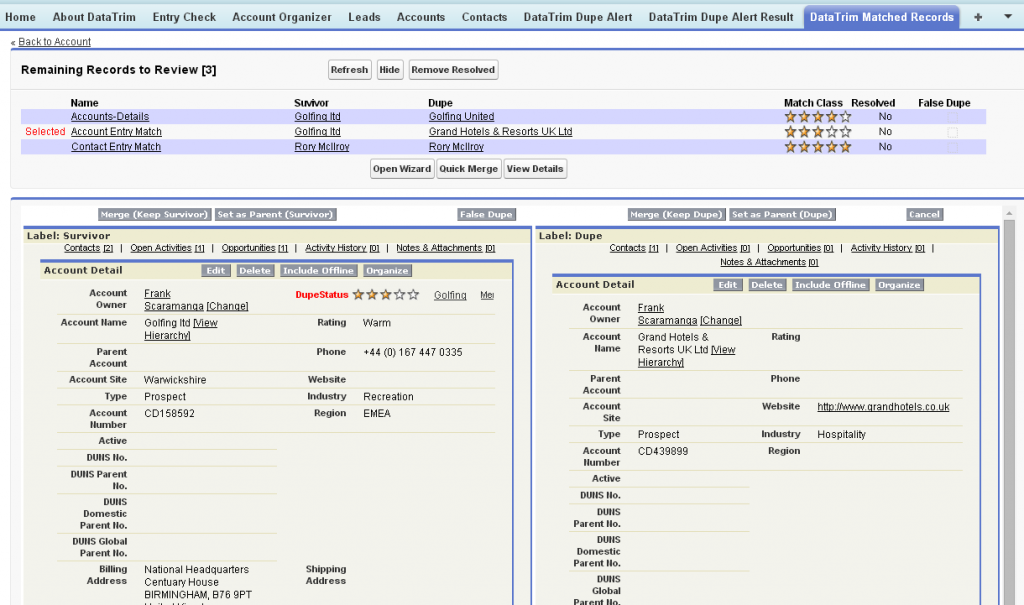This screenshot has height=605, width=1024.
Task: Mark Contact Entry Match as False Dupe
Action: pos(952,147)
